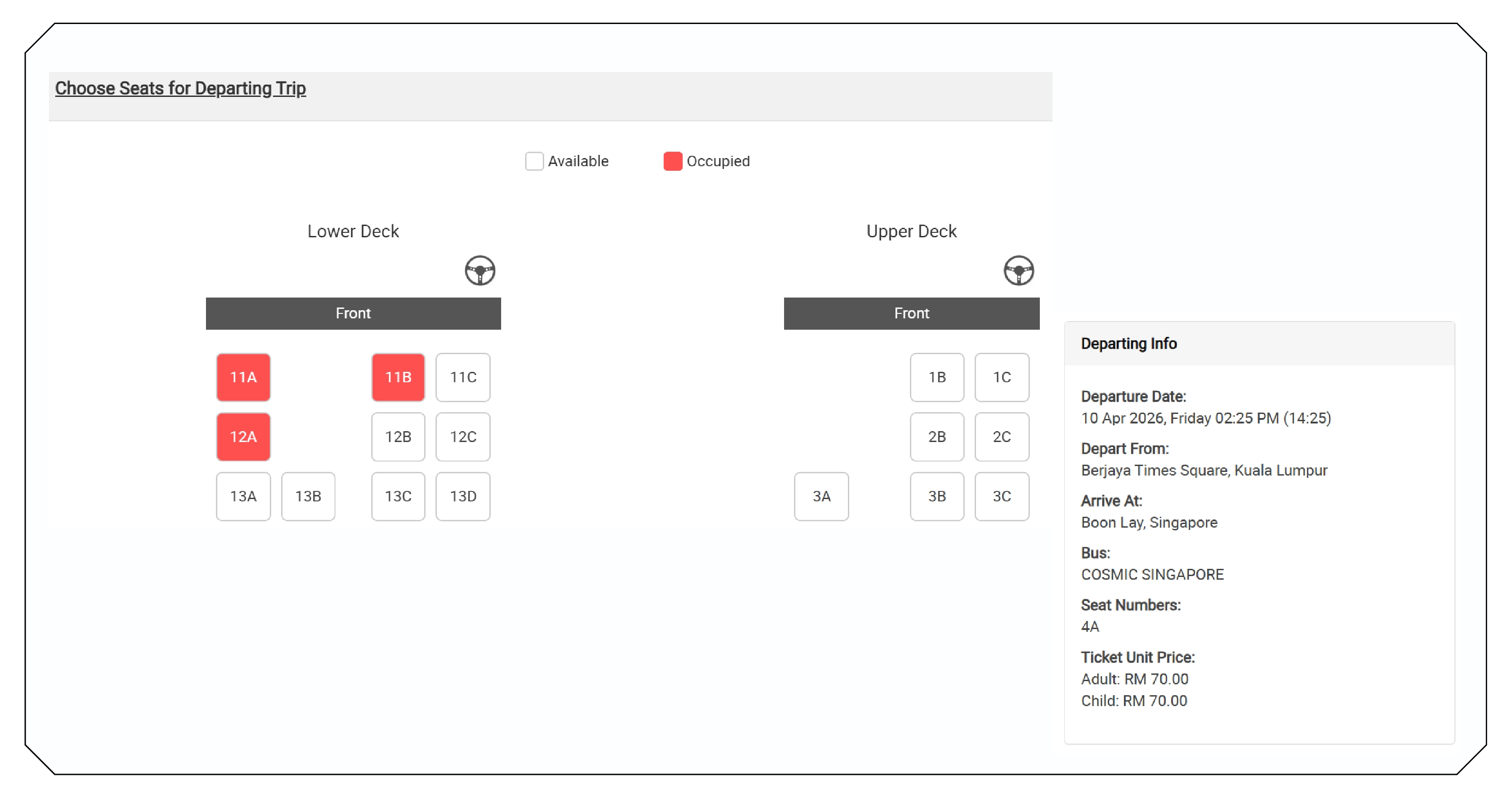Select available seat 11C
This screenshot has height=798, width=1512.
point(463,378)
